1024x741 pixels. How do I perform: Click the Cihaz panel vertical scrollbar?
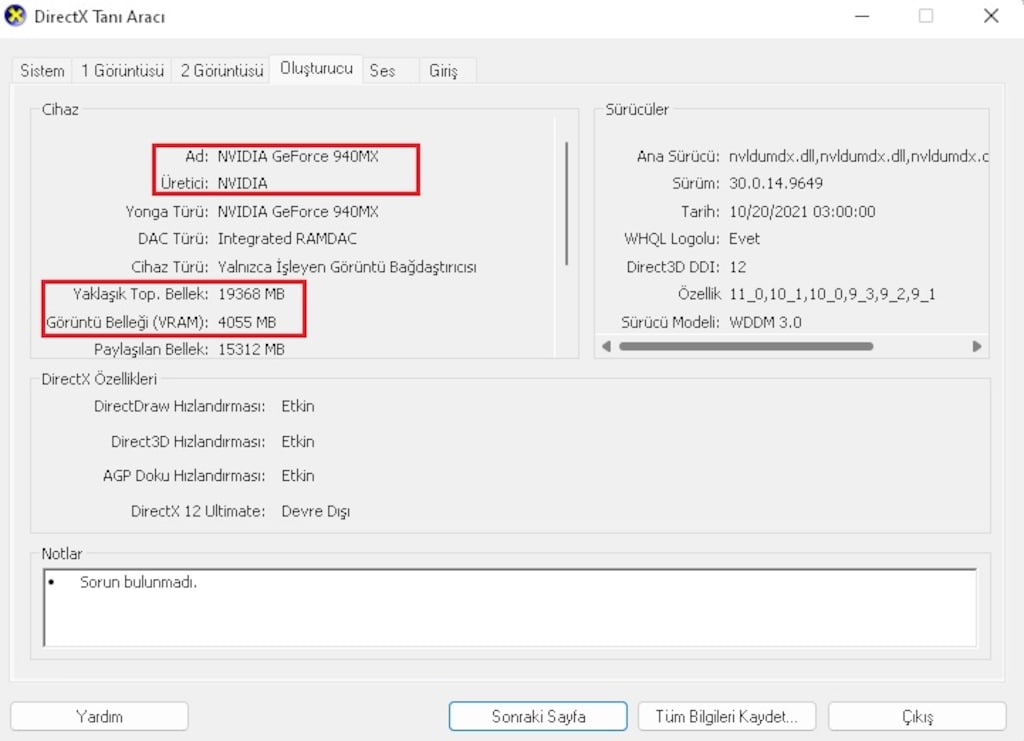(566, 204)
